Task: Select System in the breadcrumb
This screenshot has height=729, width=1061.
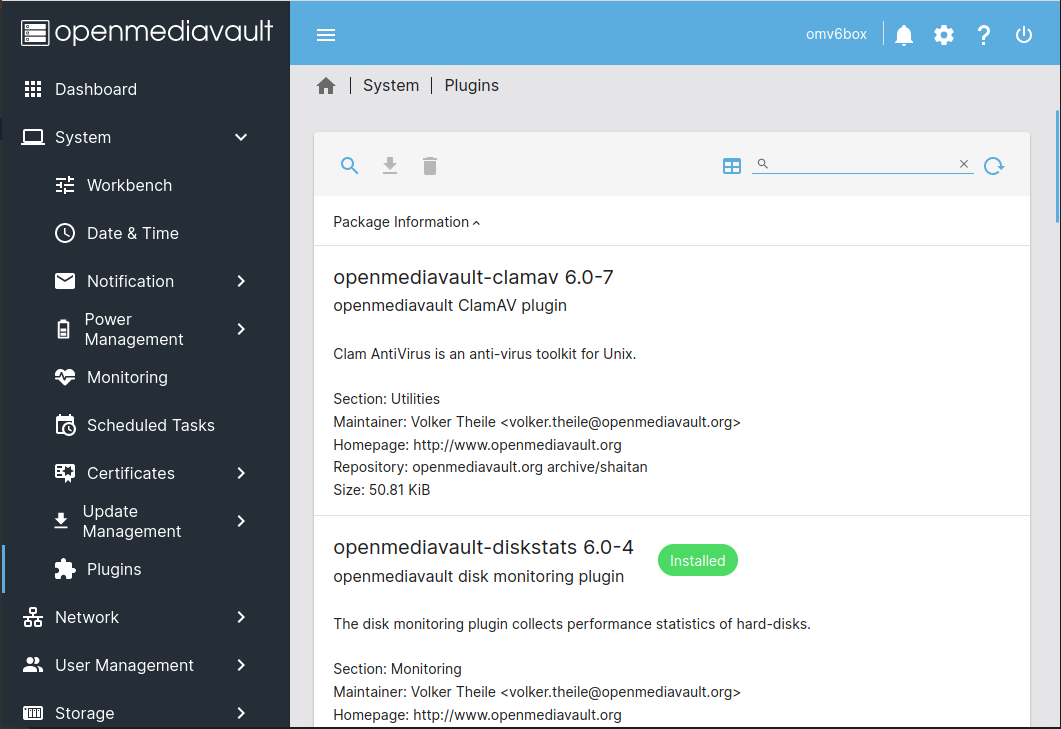Action: point(391,85)
